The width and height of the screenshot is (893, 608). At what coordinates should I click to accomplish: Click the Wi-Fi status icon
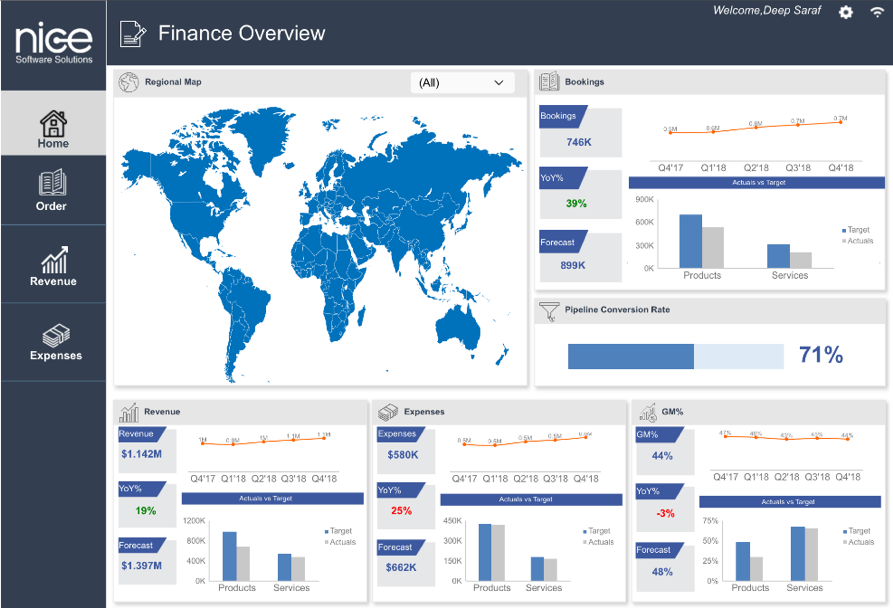(x=877, y=12)
